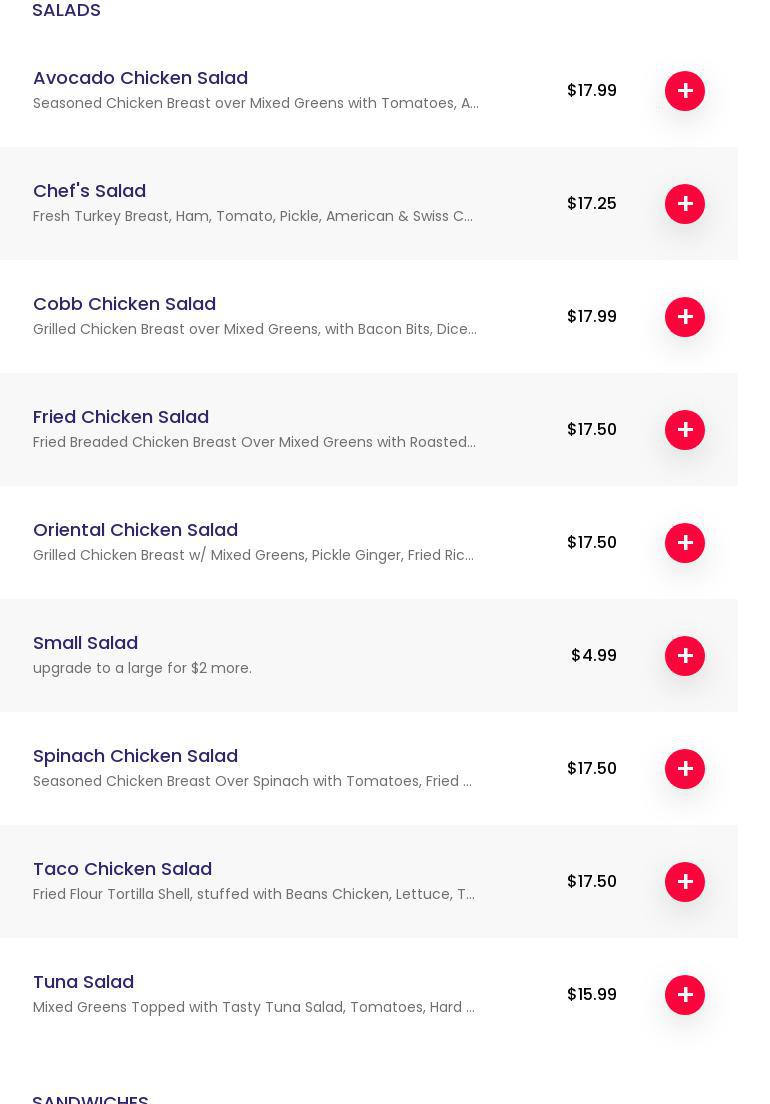Add Avocado Chicken Salad with plus icon
770x1104 pixels.
click(685, 91)
